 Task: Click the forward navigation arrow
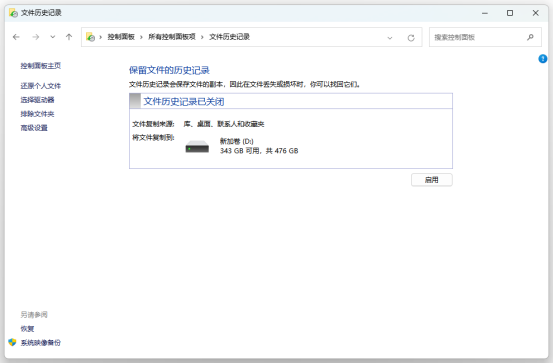(36, 37)
